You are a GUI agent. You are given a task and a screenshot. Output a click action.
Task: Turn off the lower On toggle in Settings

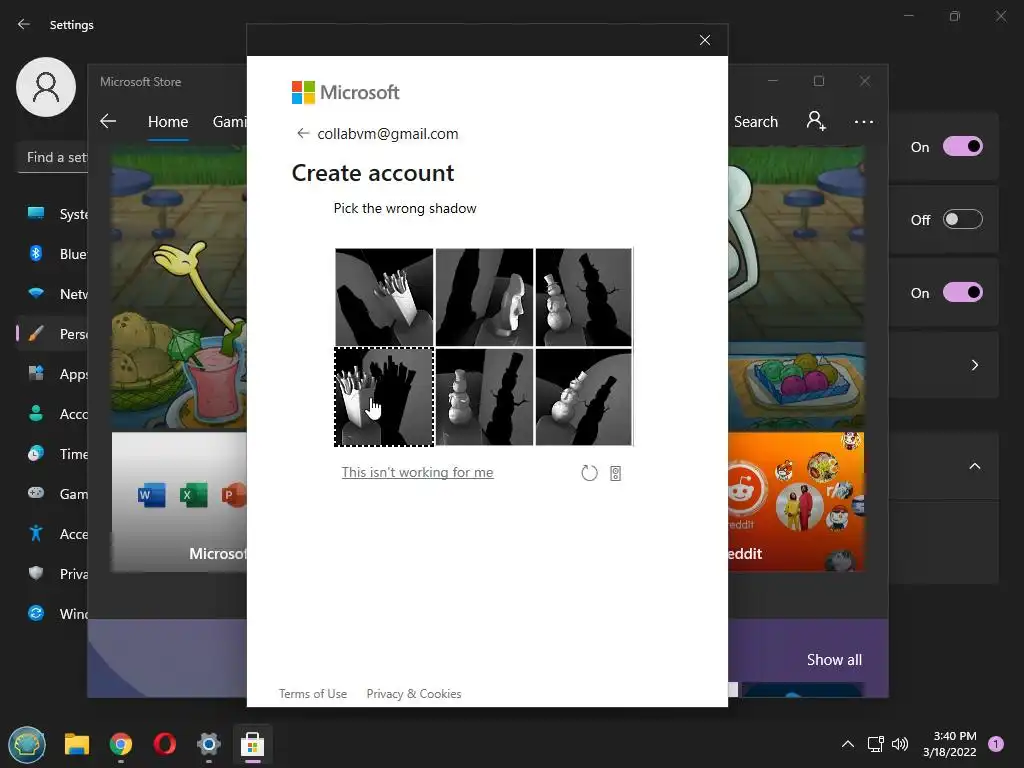(963, 293)
